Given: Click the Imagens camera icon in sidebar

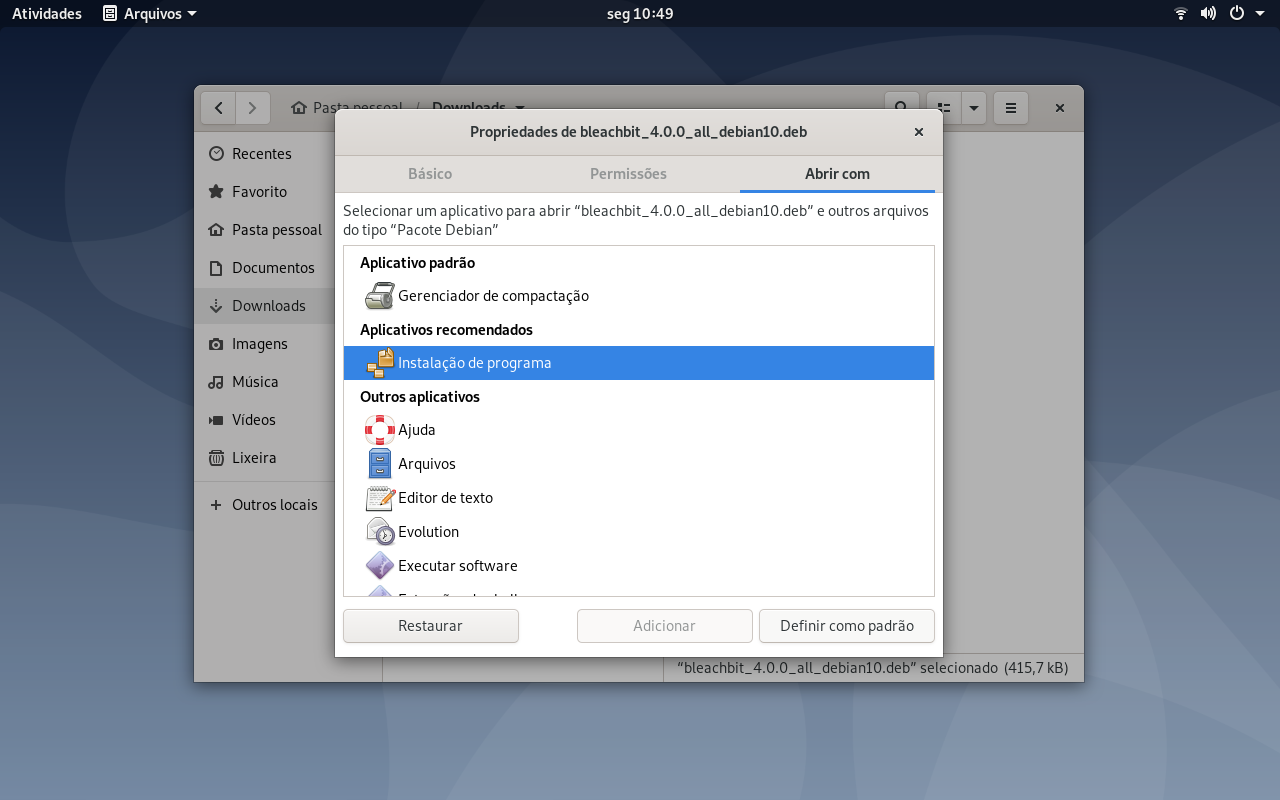Looking at the screenshot, I should (x=216, y=344).
